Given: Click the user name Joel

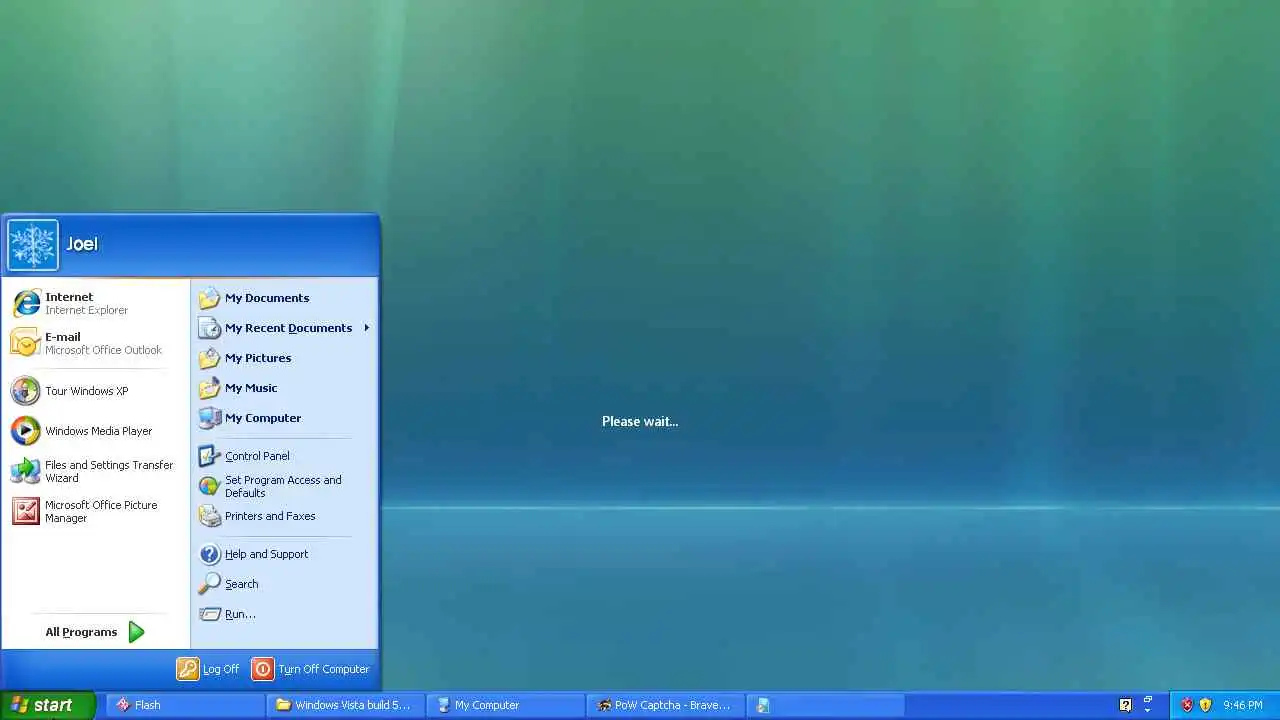Looking at the screenshot, I should point(82,244).
